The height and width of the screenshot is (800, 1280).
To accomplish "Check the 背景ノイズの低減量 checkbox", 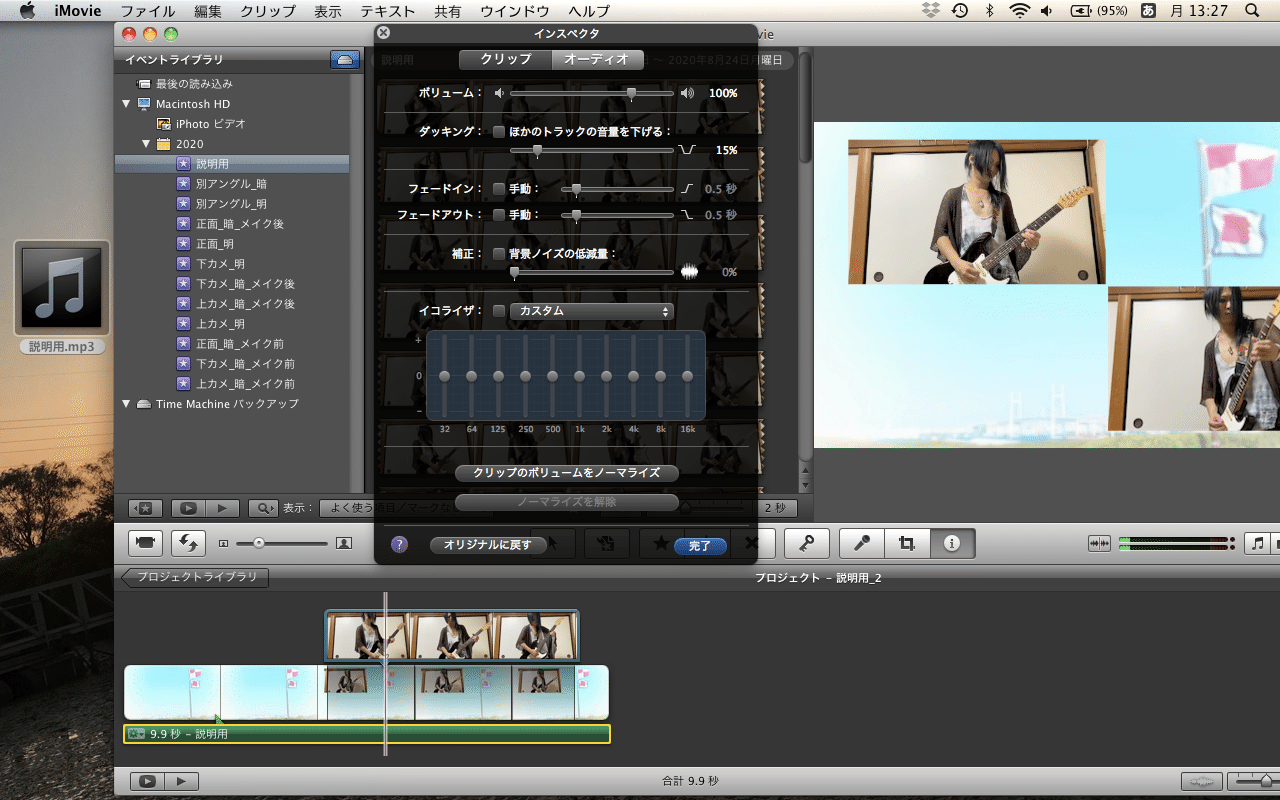I will (x=499, y=254).
